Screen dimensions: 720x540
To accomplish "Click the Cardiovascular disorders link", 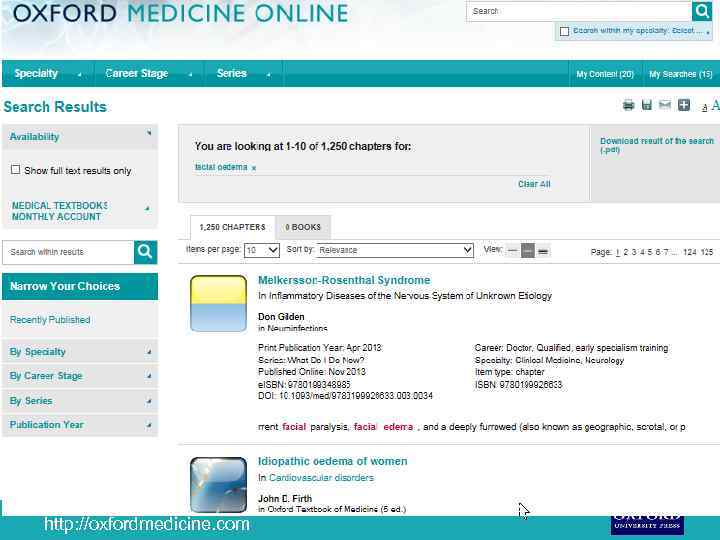I will [321, 478].
